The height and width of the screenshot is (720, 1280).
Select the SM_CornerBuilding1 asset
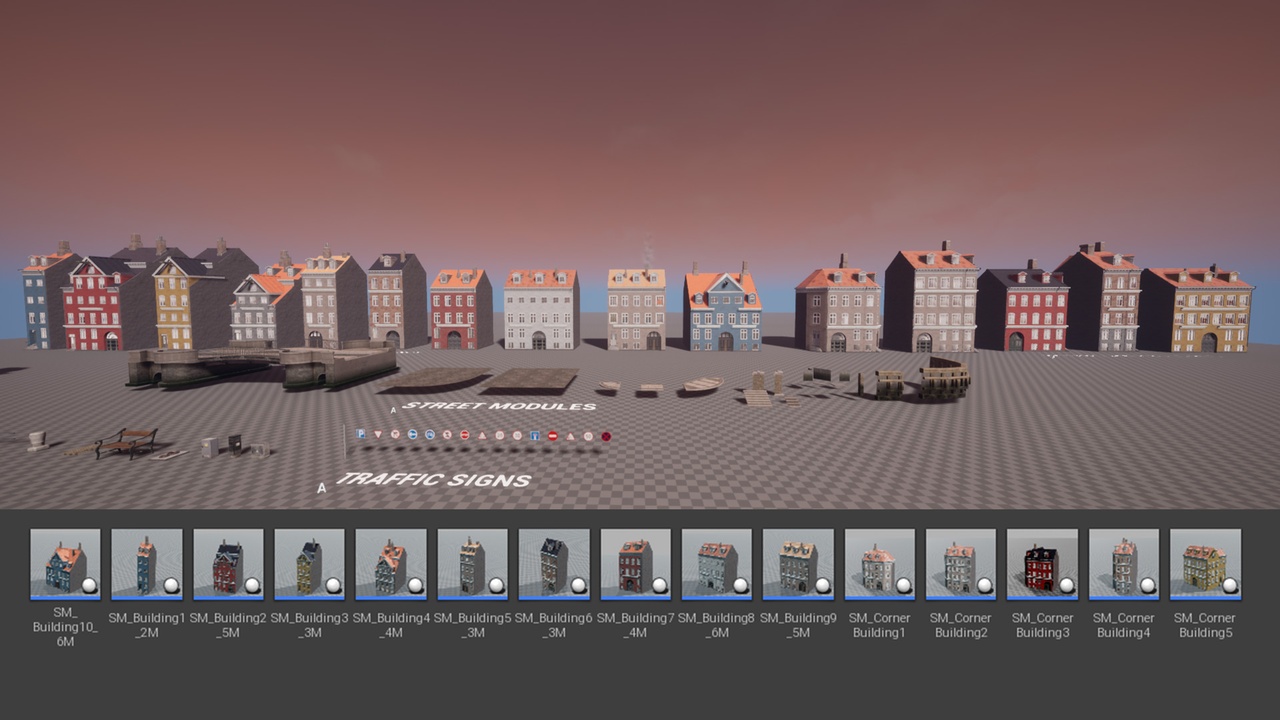[x=879, y=564]
